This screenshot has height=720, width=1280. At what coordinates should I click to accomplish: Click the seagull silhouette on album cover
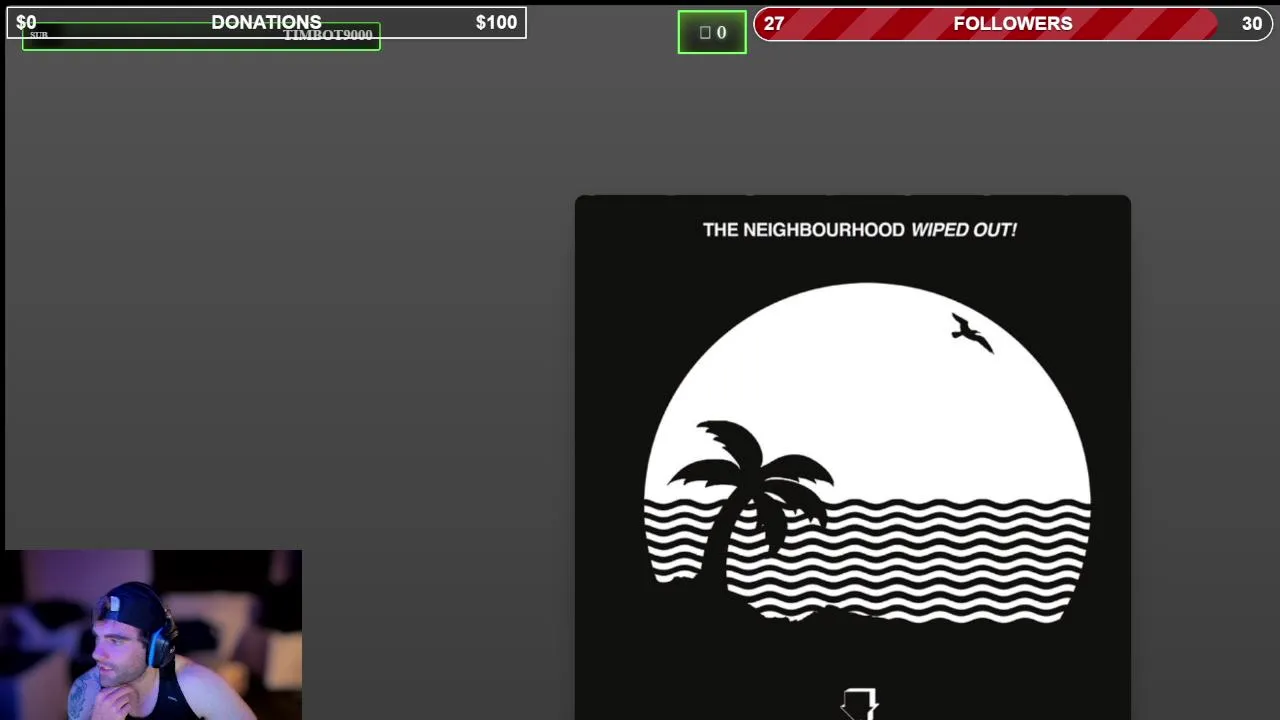pos(972,333)
